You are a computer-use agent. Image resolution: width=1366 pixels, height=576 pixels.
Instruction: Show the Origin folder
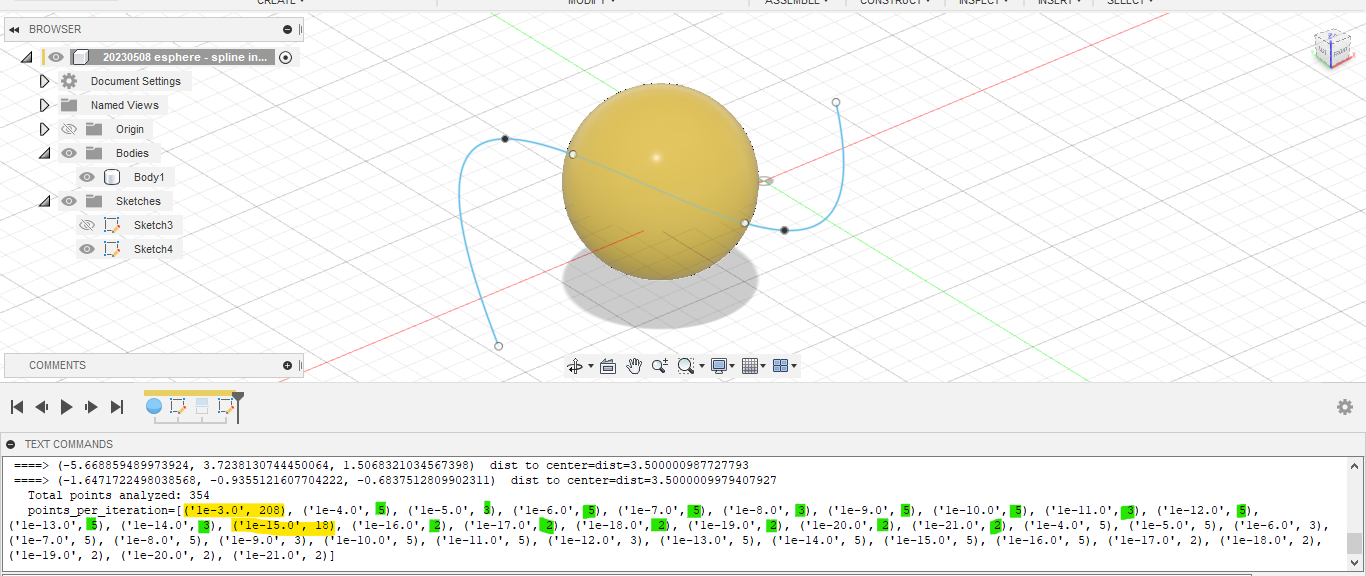pyautogui.click(x=68, y=128)
